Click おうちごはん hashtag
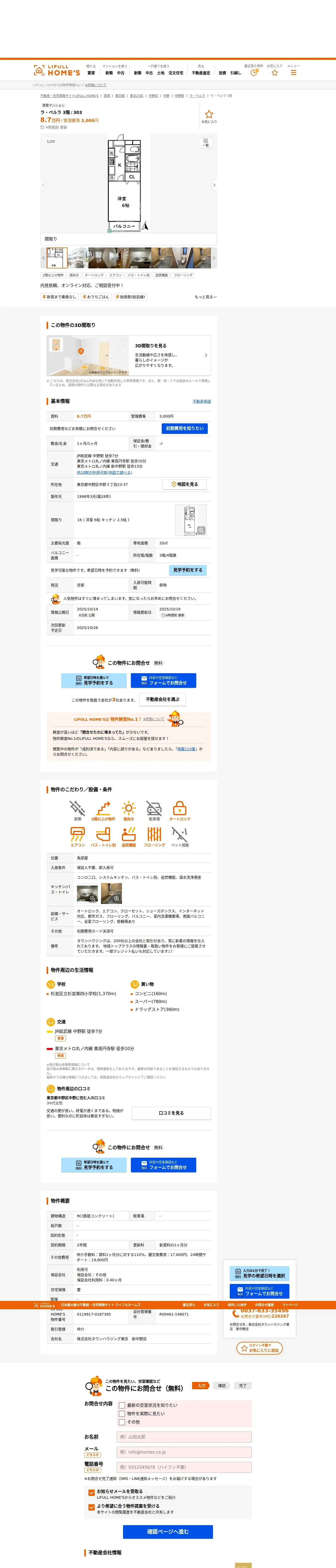336x1568 pixels. [x=96, y=297]
